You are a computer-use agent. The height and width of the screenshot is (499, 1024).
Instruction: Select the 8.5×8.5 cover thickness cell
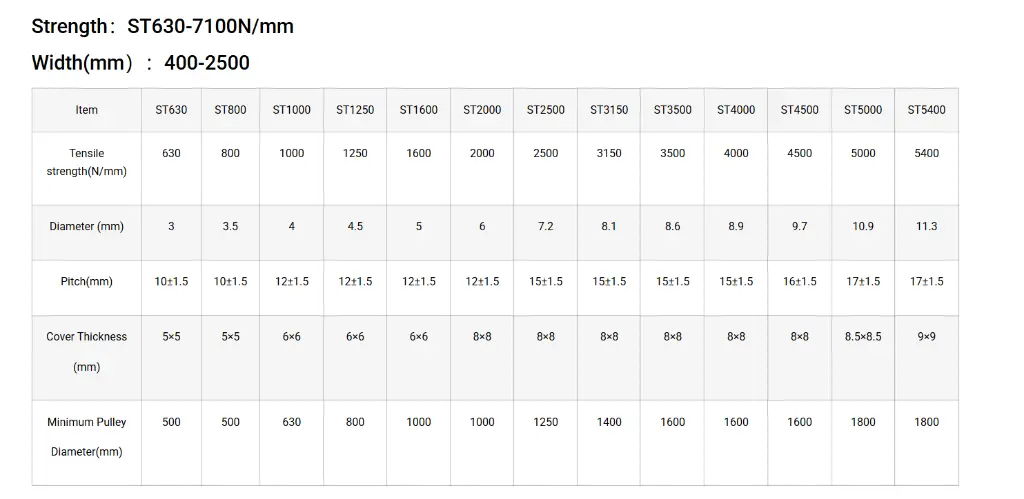tap(863, 337)
